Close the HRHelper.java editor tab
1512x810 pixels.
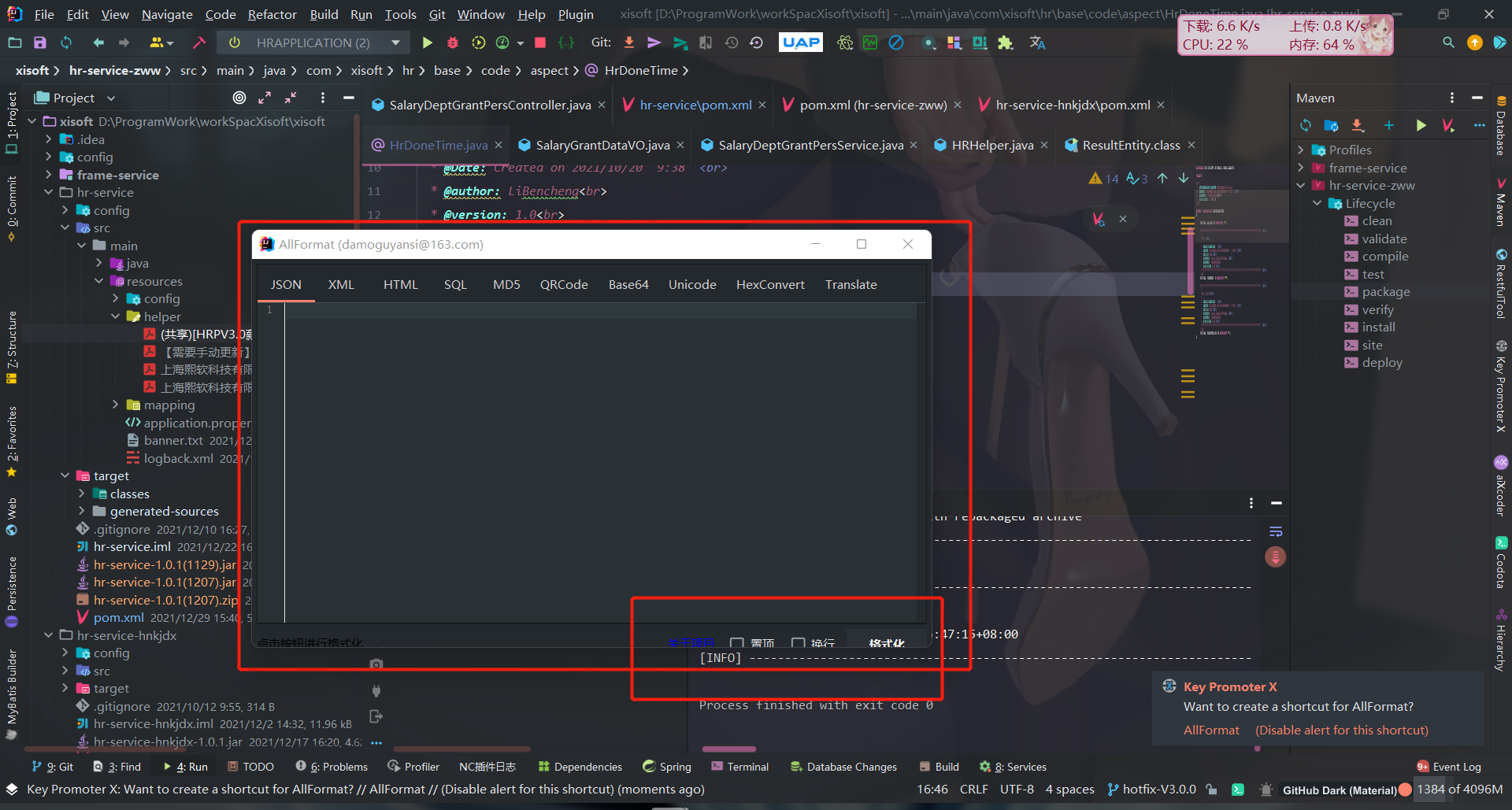1044,145
